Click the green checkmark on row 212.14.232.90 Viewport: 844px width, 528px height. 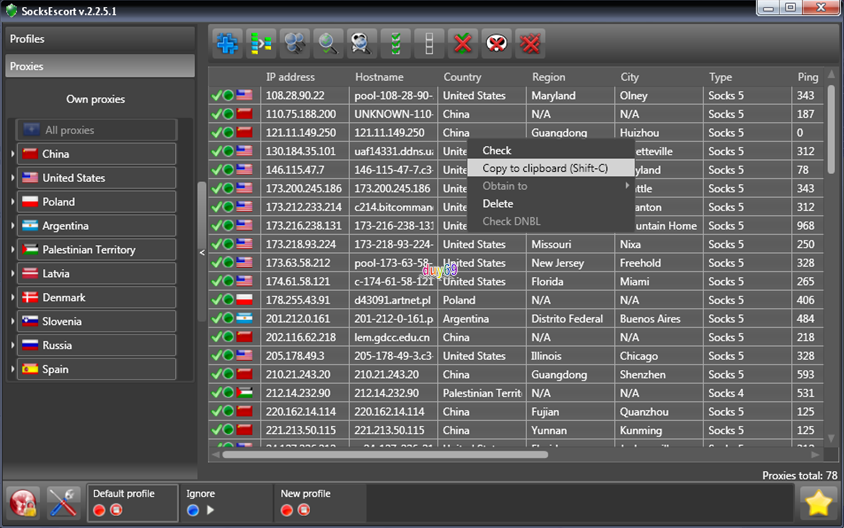[216, 393]
